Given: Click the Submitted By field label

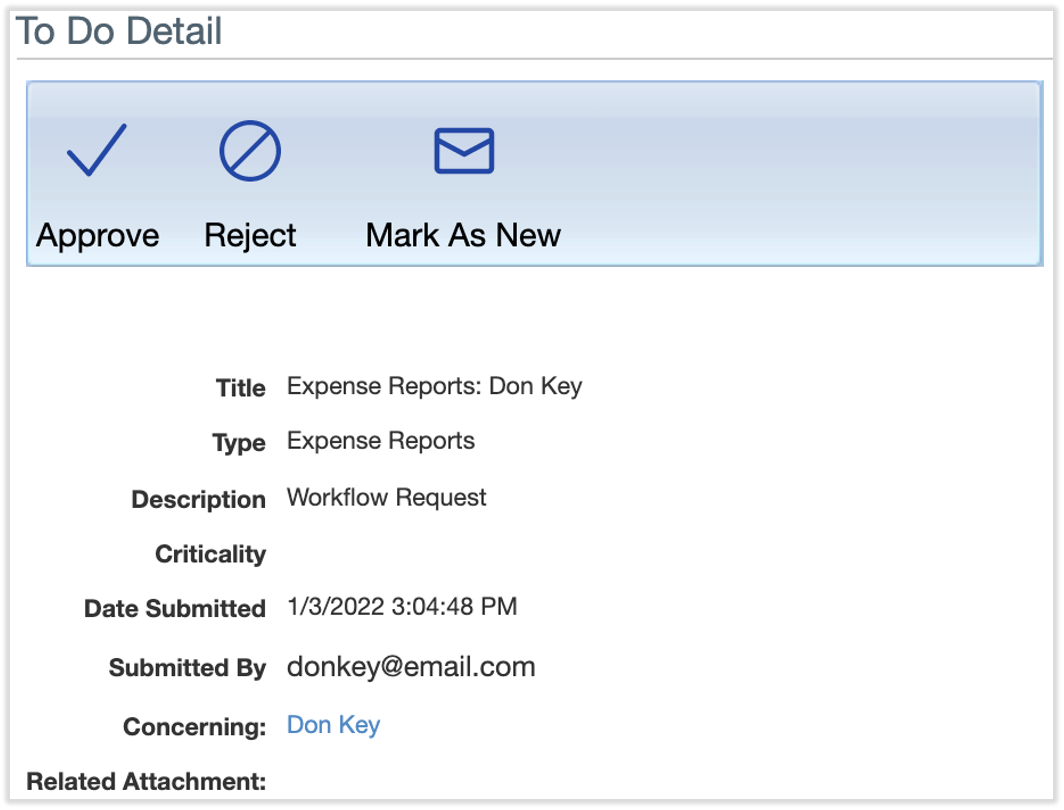Looking at the screenshot, I should 187,668.
